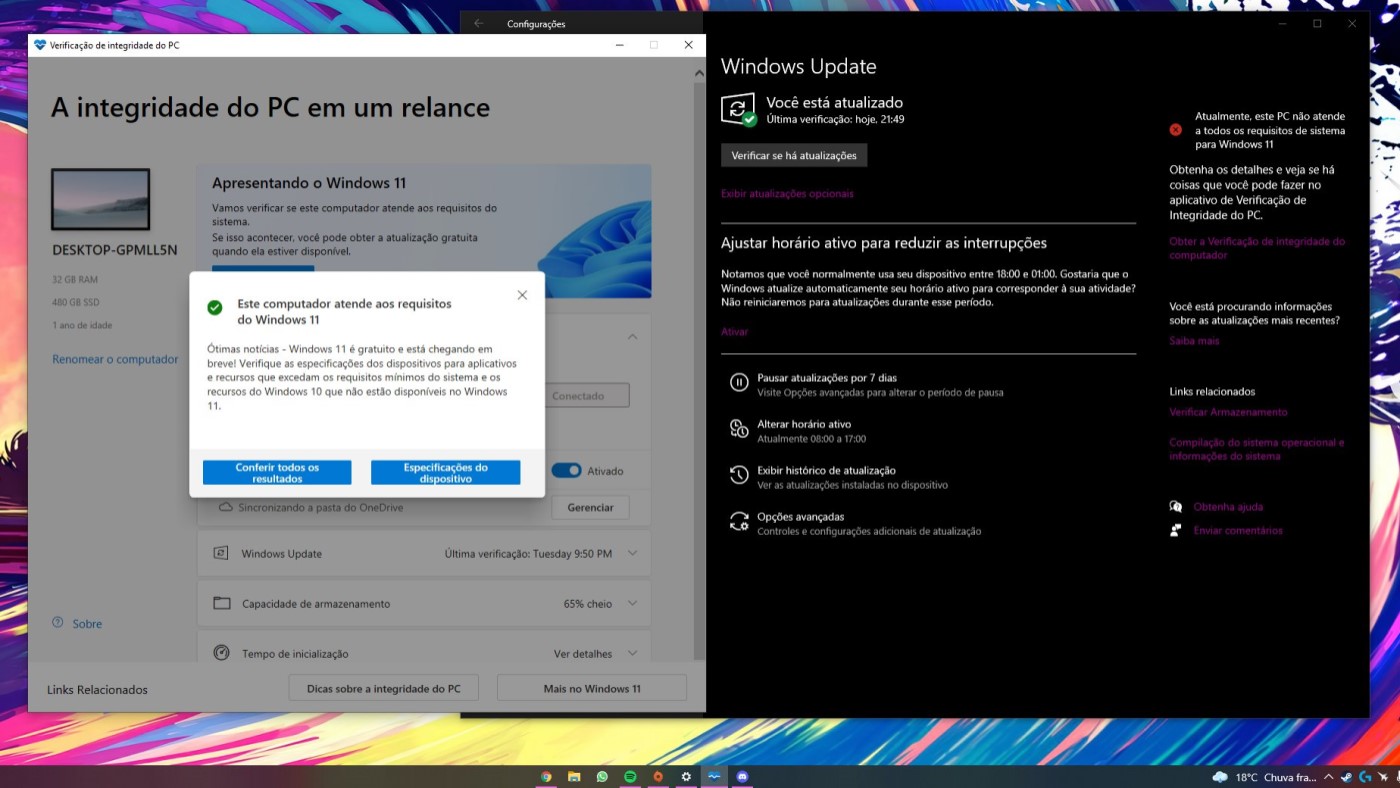Screen dimensions: 1400x788
Task: Click the Logitech G tray icon
Action: [1365, 777]
